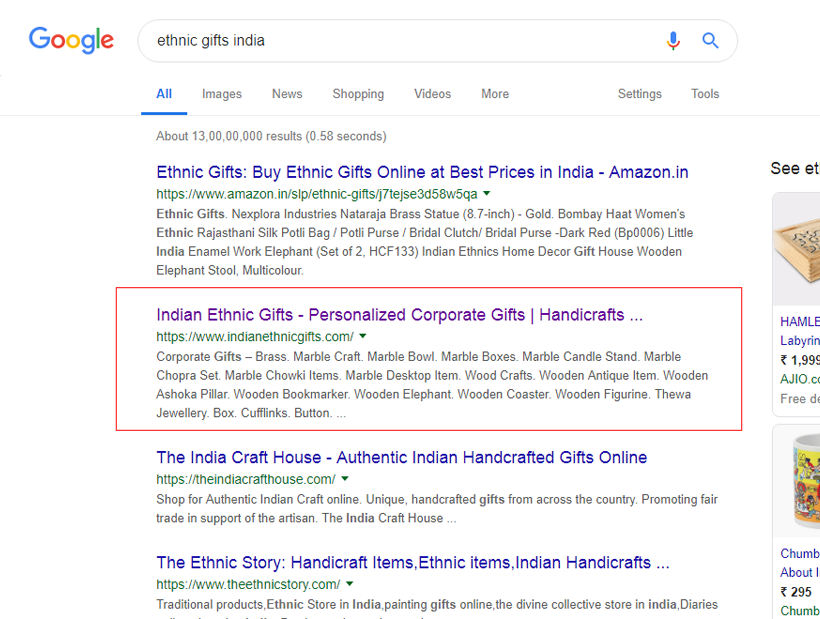This screenshot has width=820, height=619.
Task: Expand dropdown arrow beside amazon.in URL
Action: [486, 193]
